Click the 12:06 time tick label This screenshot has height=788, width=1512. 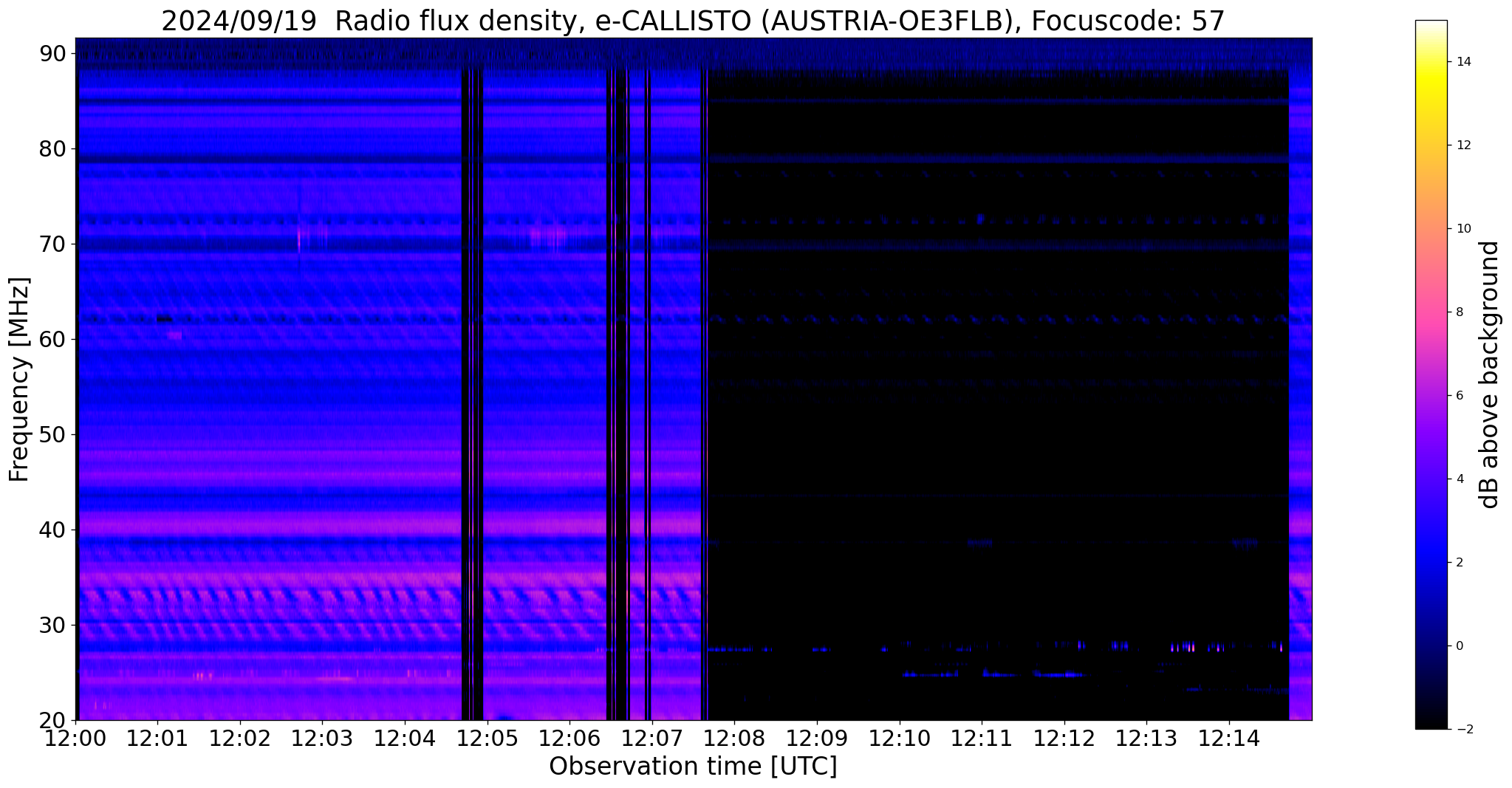pos(569,738)
